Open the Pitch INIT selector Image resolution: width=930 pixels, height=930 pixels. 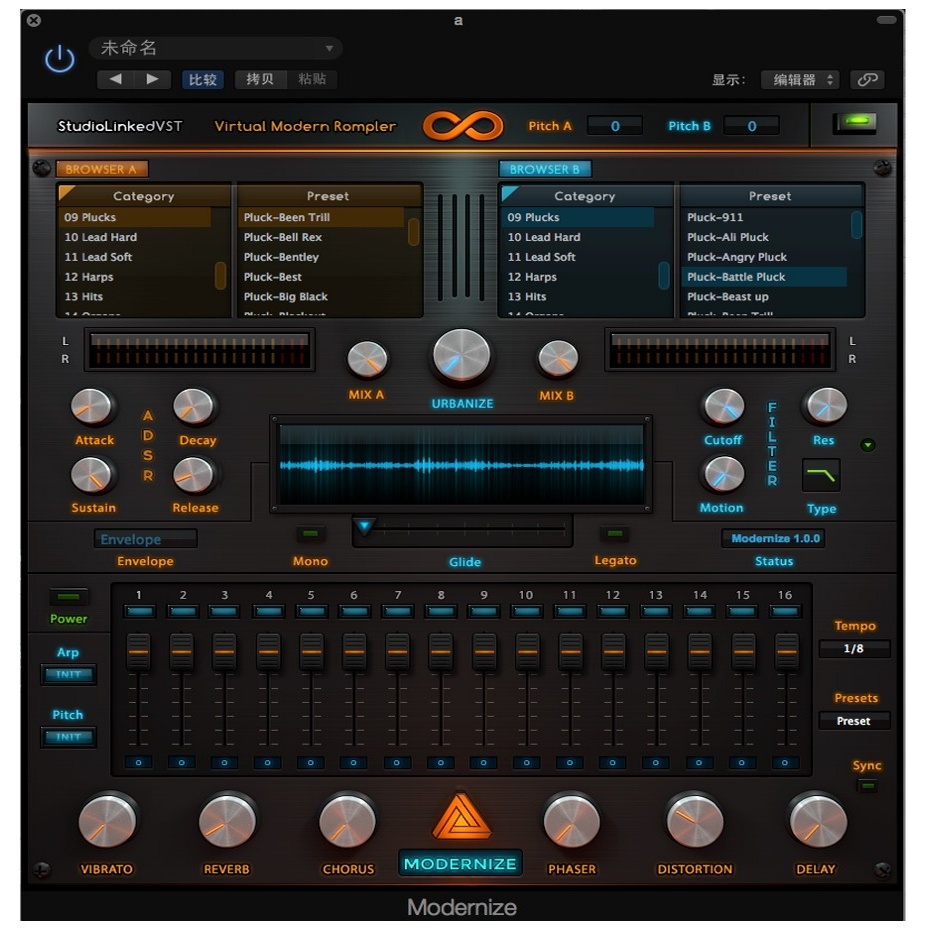pos(68,737)
